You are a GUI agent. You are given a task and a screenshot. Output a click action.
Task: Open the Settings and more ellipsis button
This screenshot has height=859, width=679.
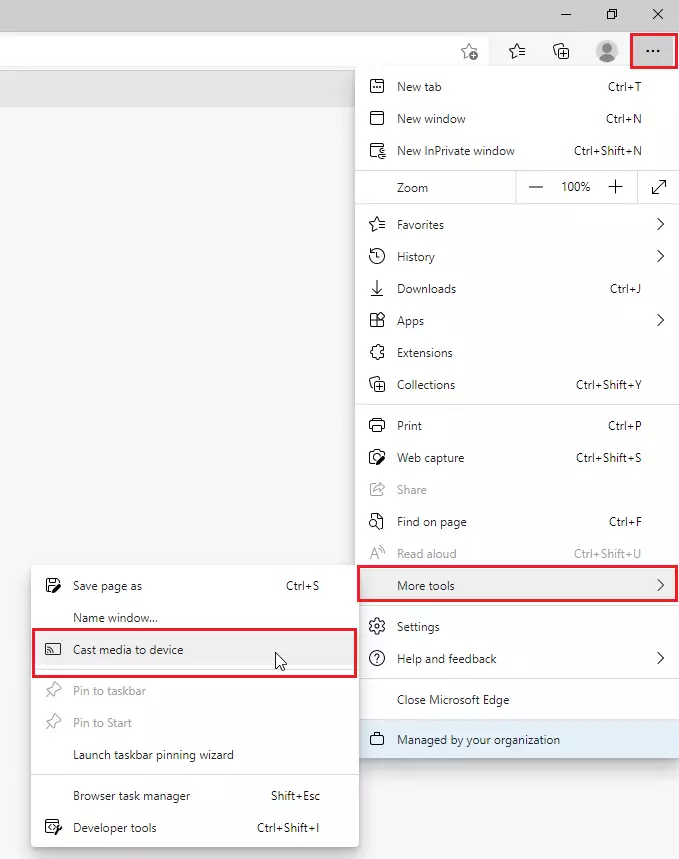coord(653,51)
